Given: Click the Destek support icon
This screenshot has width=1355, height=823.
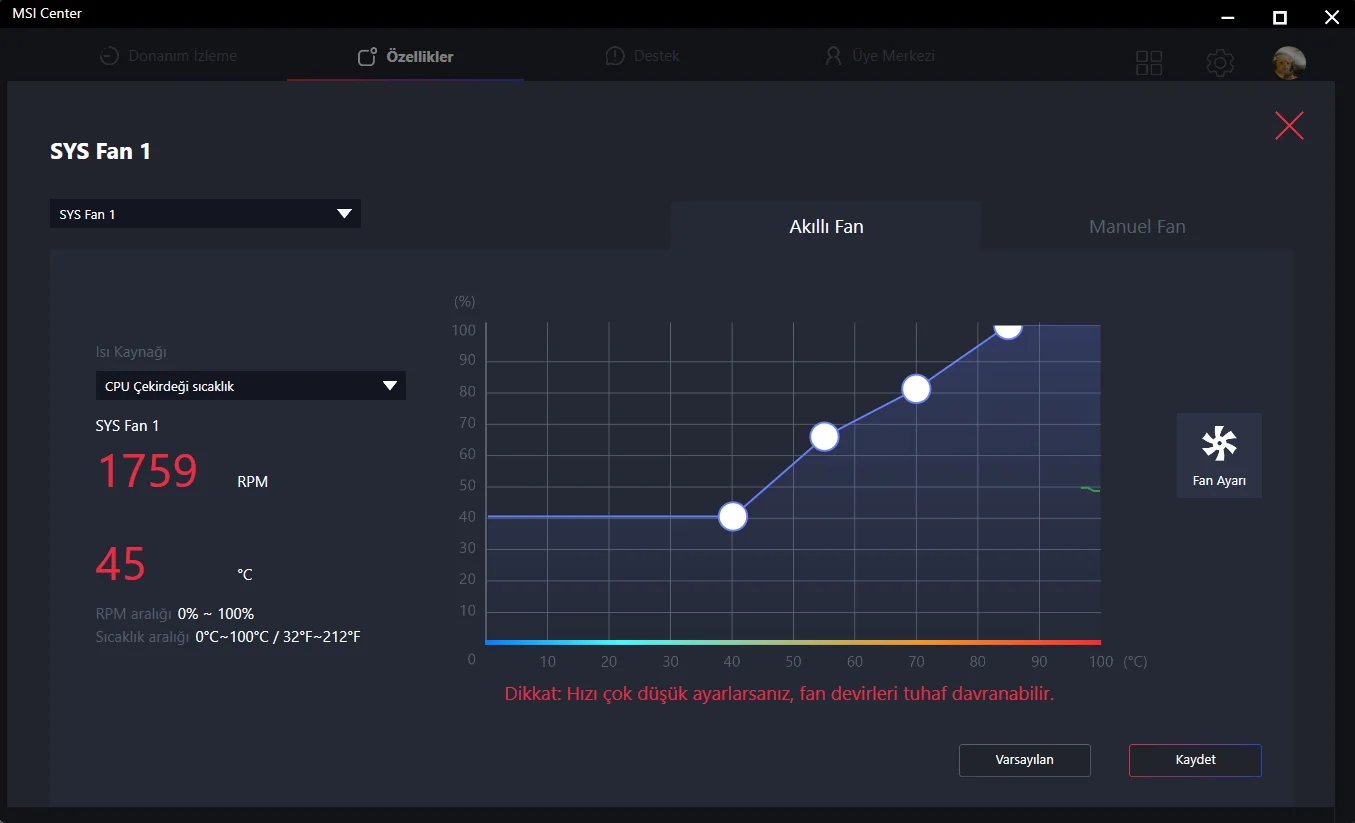Looking at the screenshot, I should 615,56.
